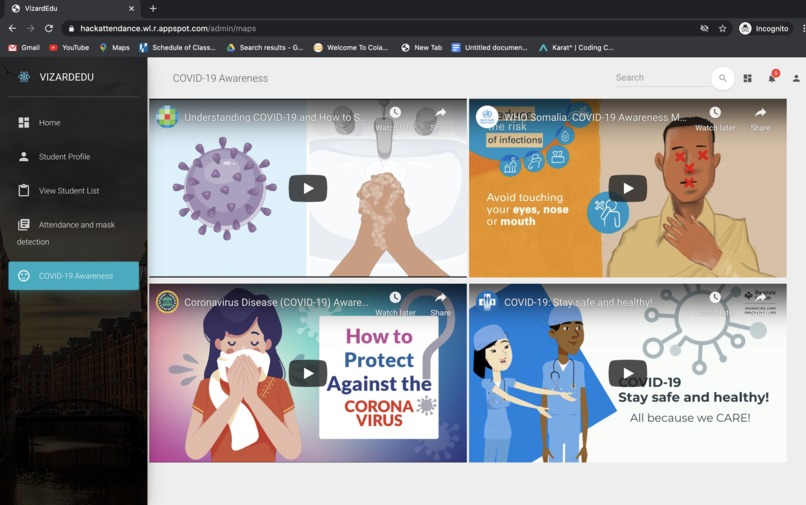806x505 pixels.
Task: Click WHO channel avatar on Somalia video
Action: pos(487,117)
